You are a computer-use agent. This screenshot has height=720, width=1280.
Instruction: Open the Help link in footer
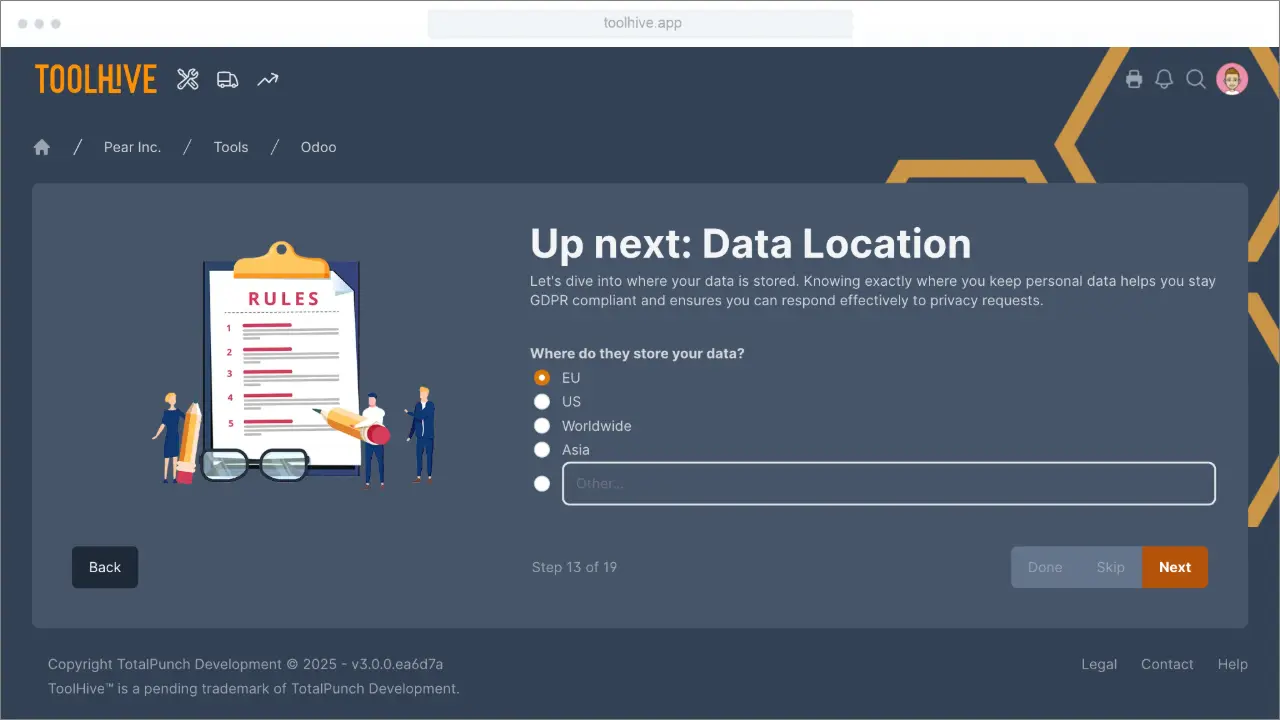1232,664
